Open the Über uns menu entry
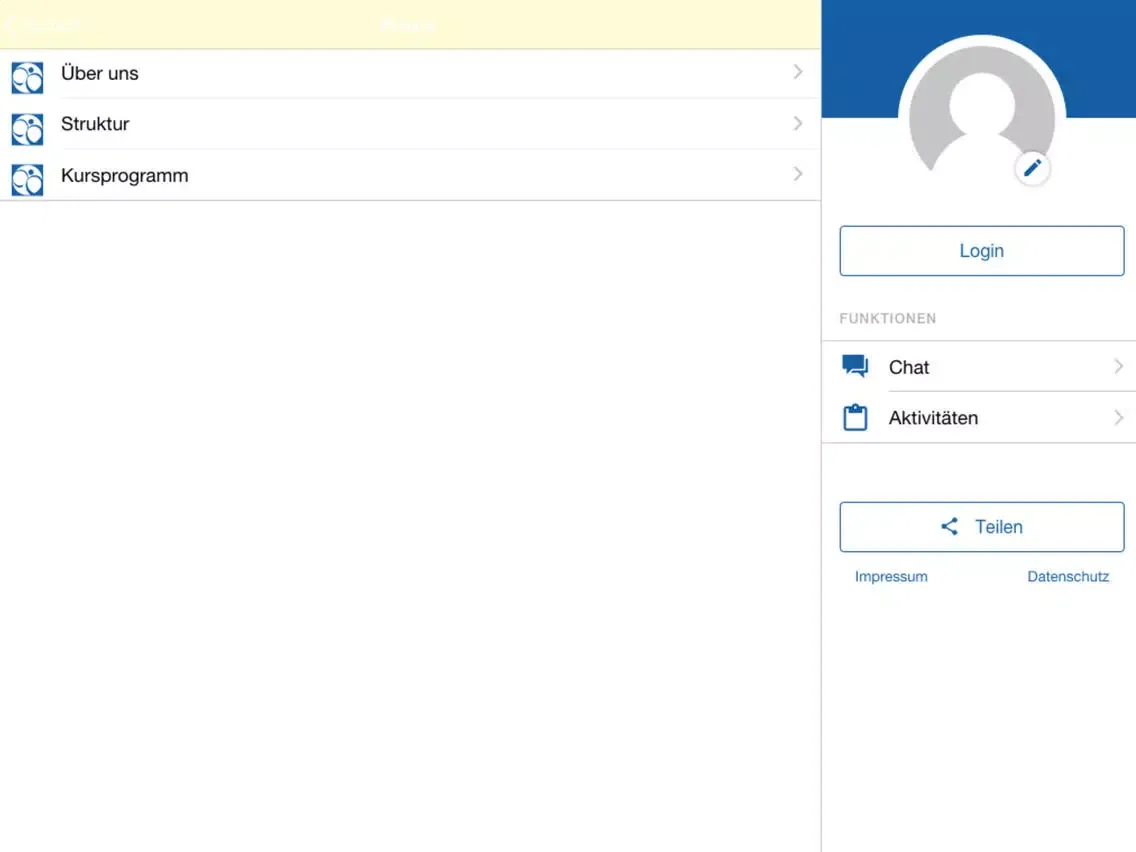1136x852 pixels. click(x=100, y=73)
